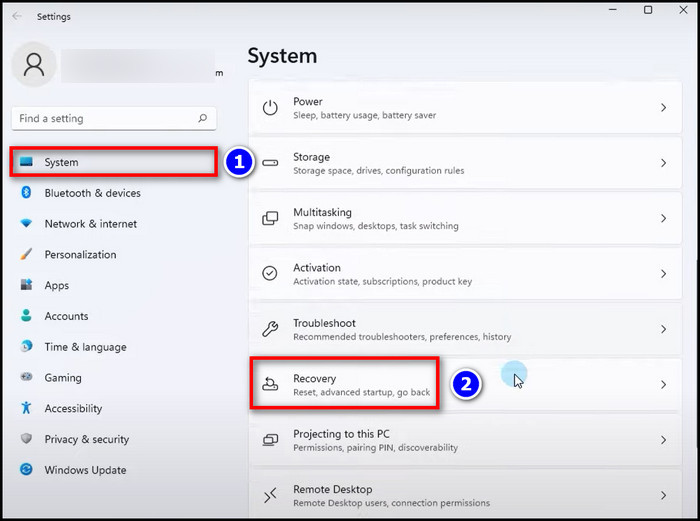The image size is (700, 521).
Task: Click the Projecting to this PC icon
Action: click(x=270, y=440)
